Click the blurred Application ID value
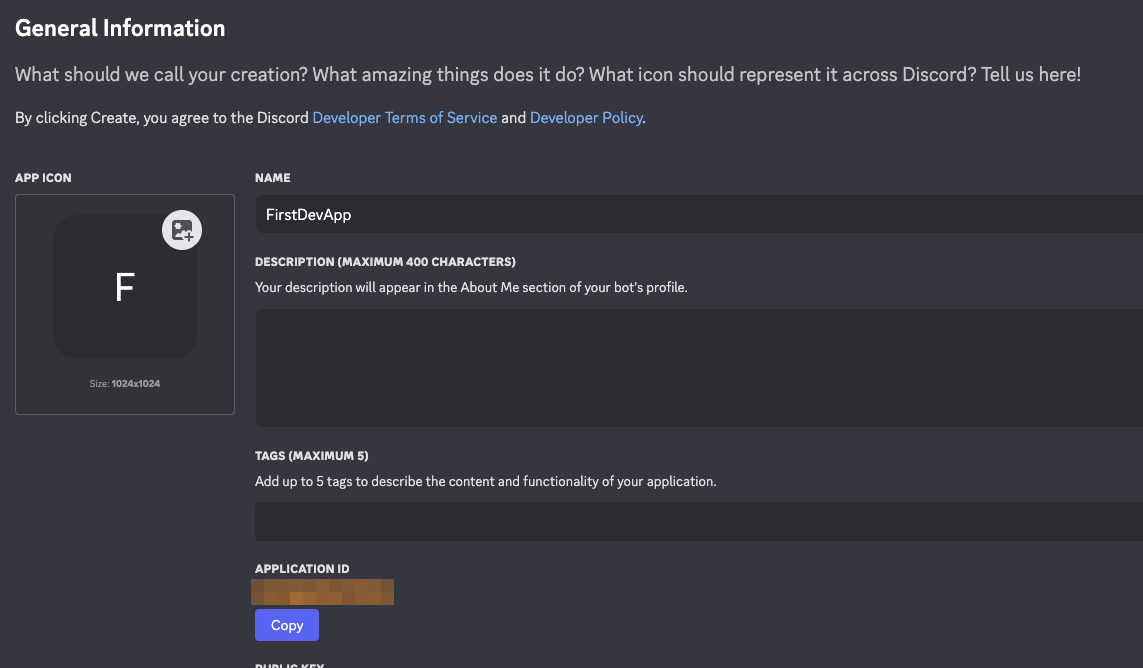 322,592
